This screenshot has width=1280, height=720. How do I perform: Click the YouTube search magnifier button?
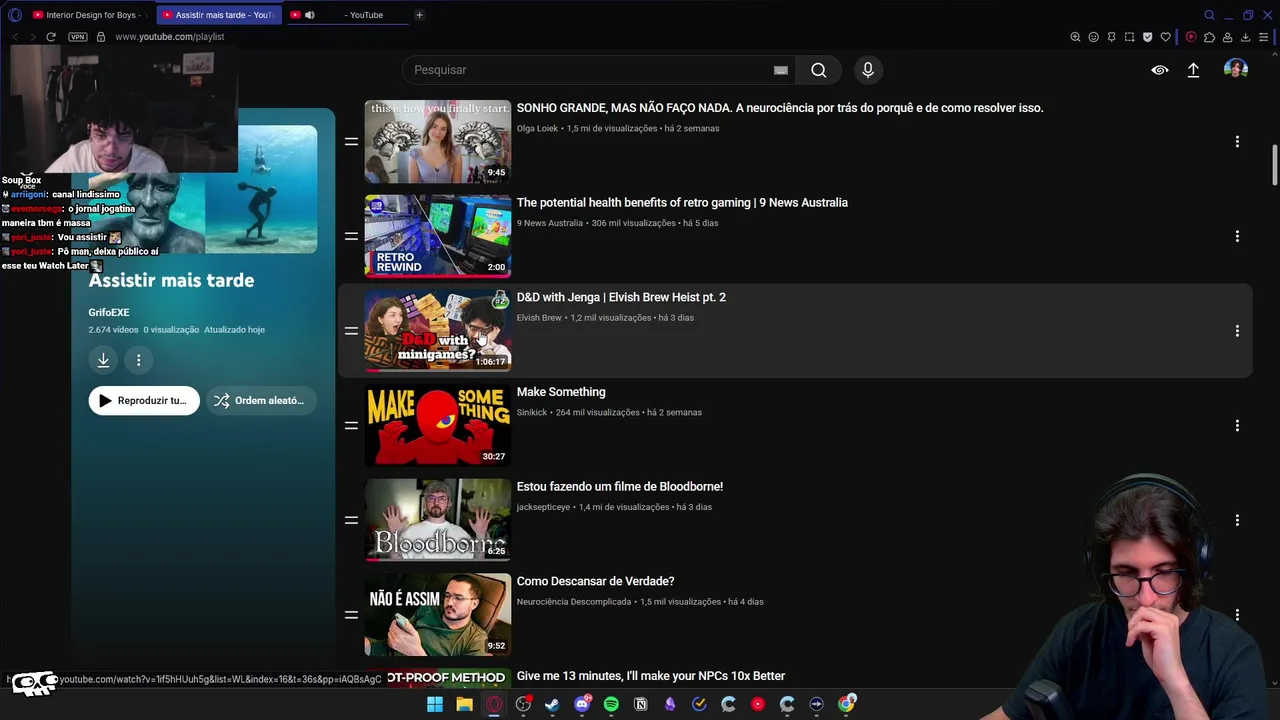click(819, 70)
